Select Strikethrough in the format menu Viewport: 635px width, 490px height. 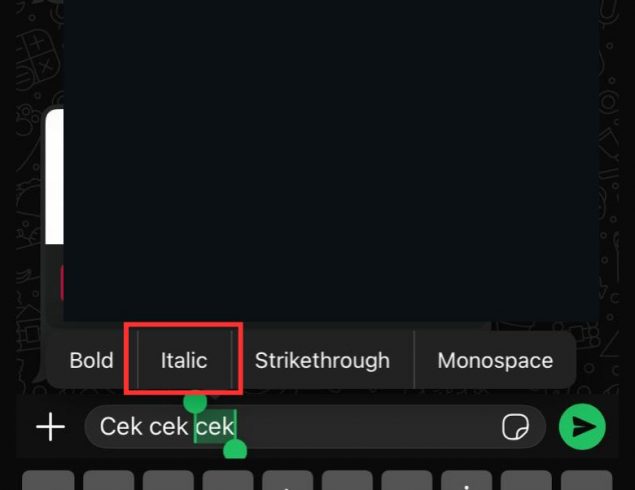click(322, 360)
